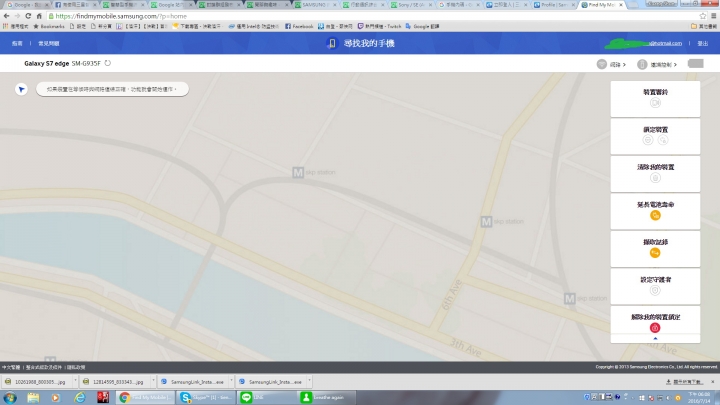Switch to the Chrome Find My Mobile taskbar button
Screen dimensions: 720x405
(x=145, y=398)
